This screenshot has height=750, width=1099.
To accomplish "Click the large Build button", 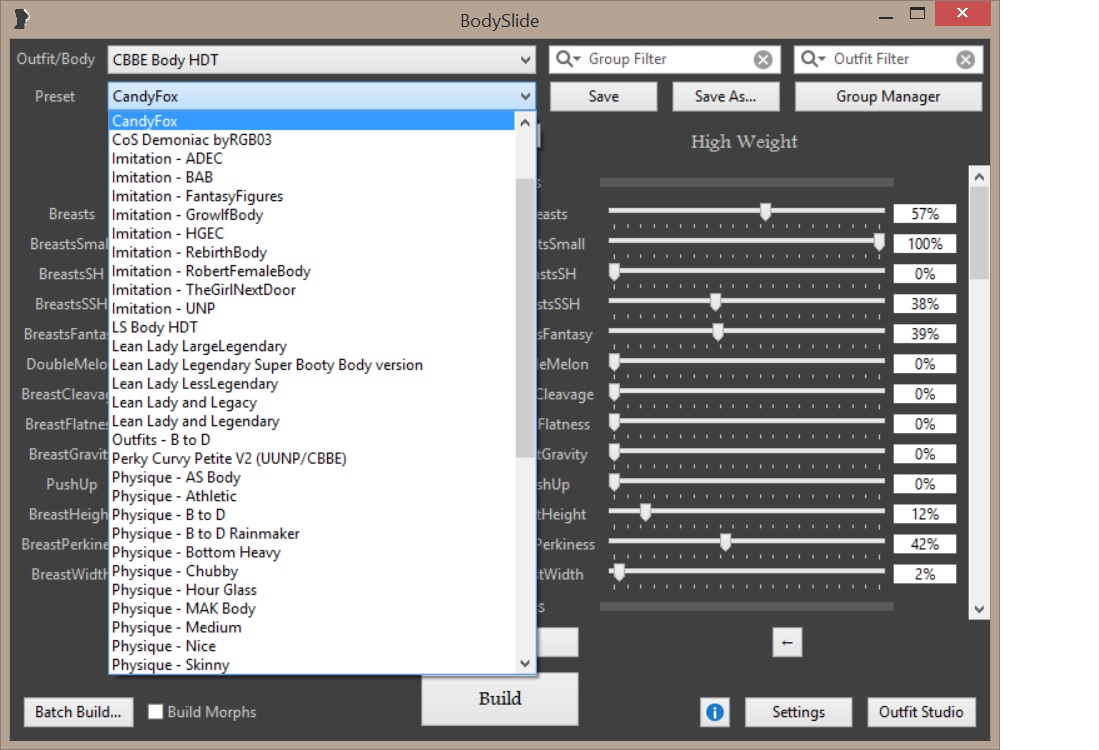I will coord(500,699).
